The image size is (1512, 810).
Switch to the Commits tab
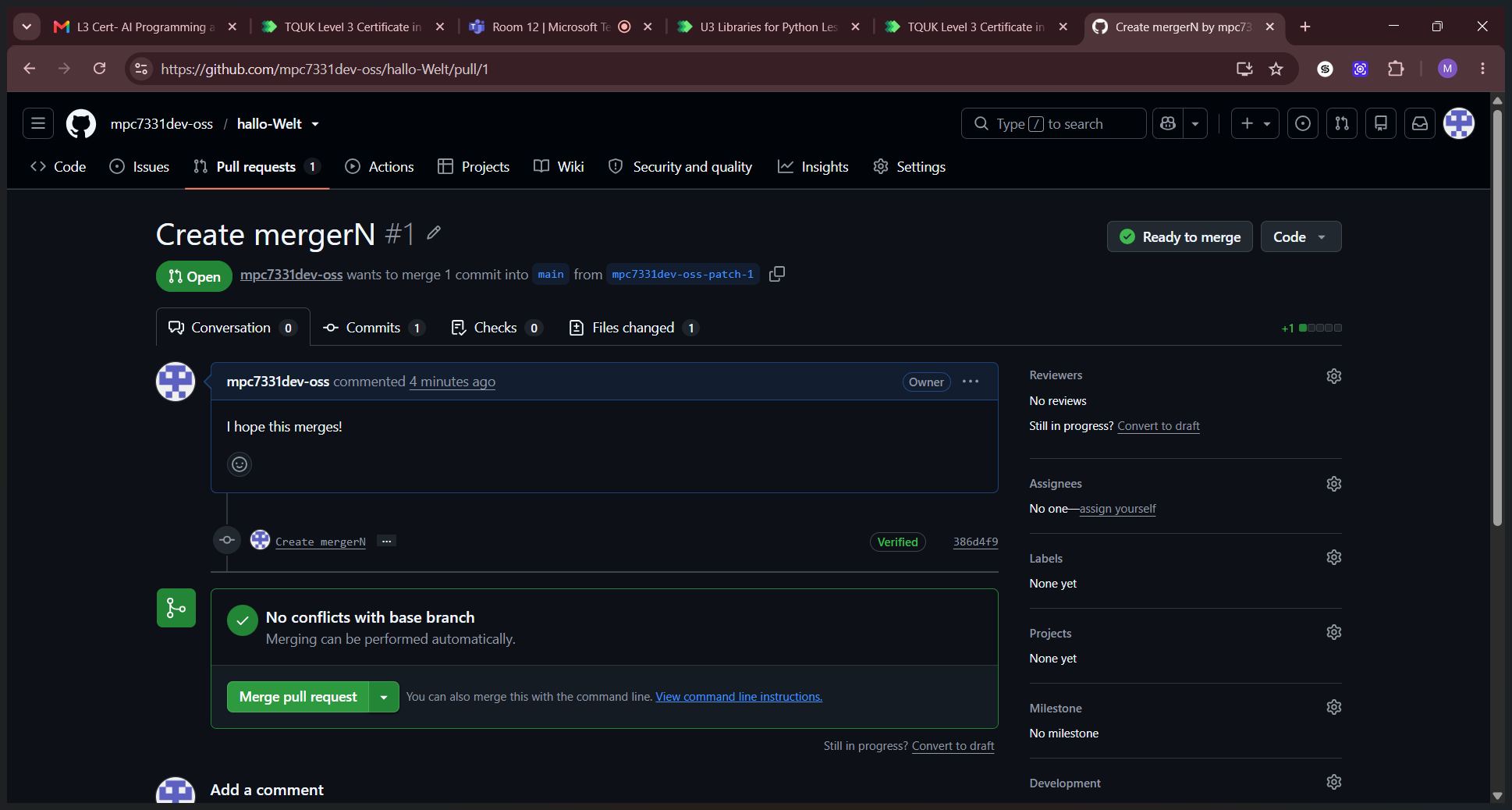pyautogui.click(x=374, y=328)
